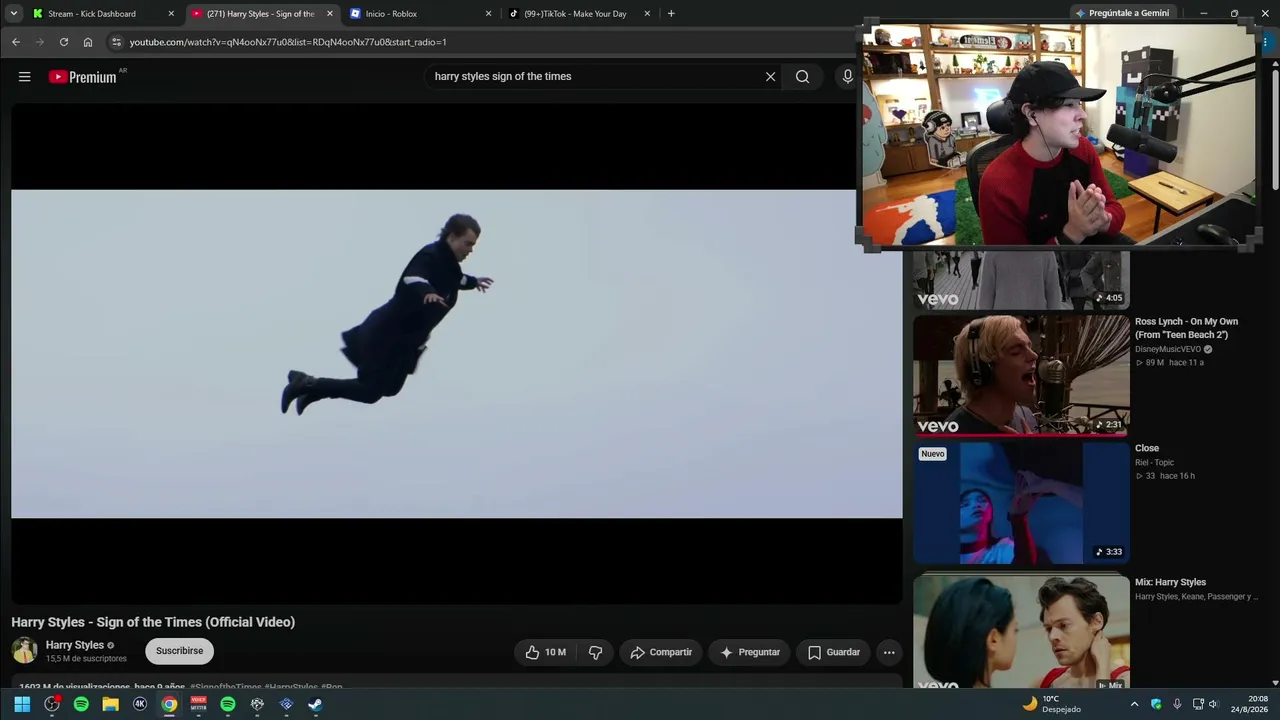Click the magnifier search button
This screenshot has width=1280, height=720.
coord(802,77)
